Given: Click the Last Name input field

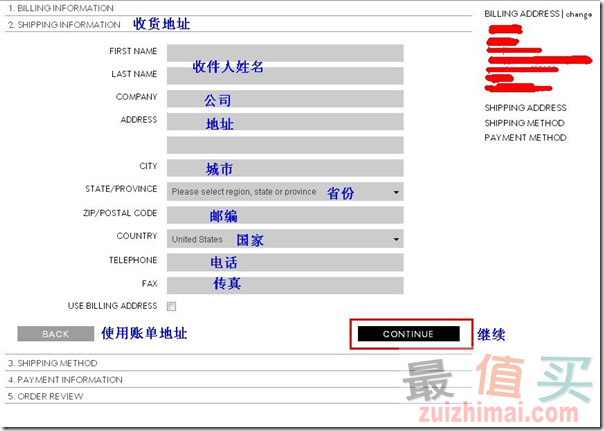Looking at the screenshot, I should [285, 75].
